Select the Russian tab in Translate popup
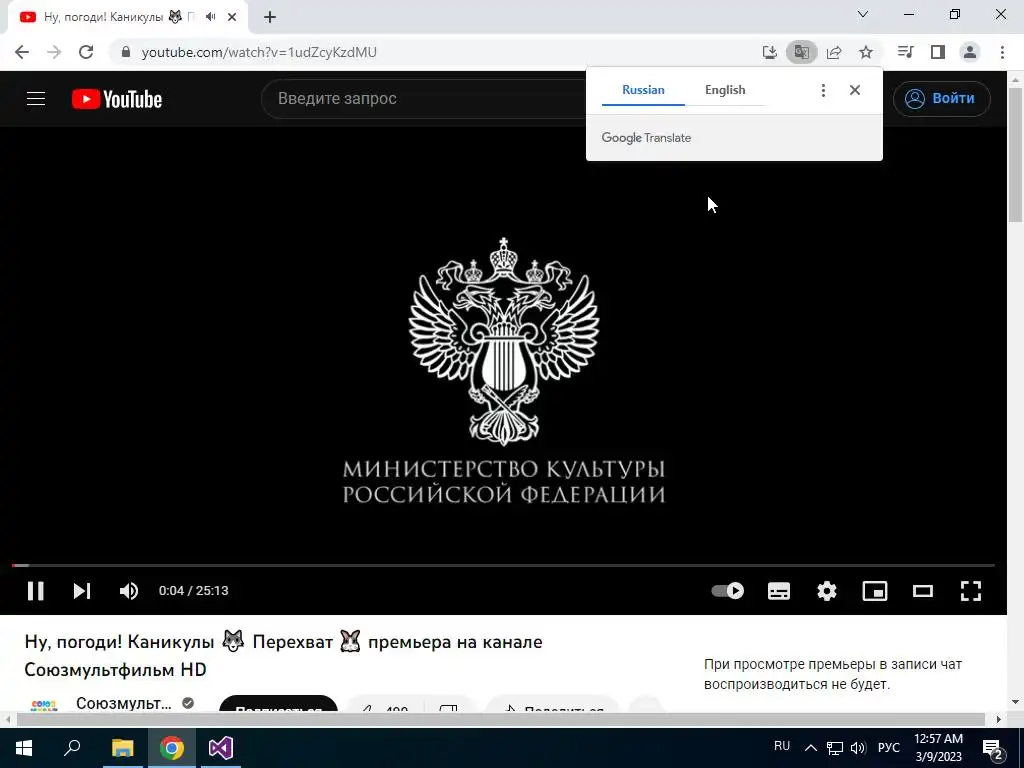Screen dimensions: 1024x768 [643, 90]
